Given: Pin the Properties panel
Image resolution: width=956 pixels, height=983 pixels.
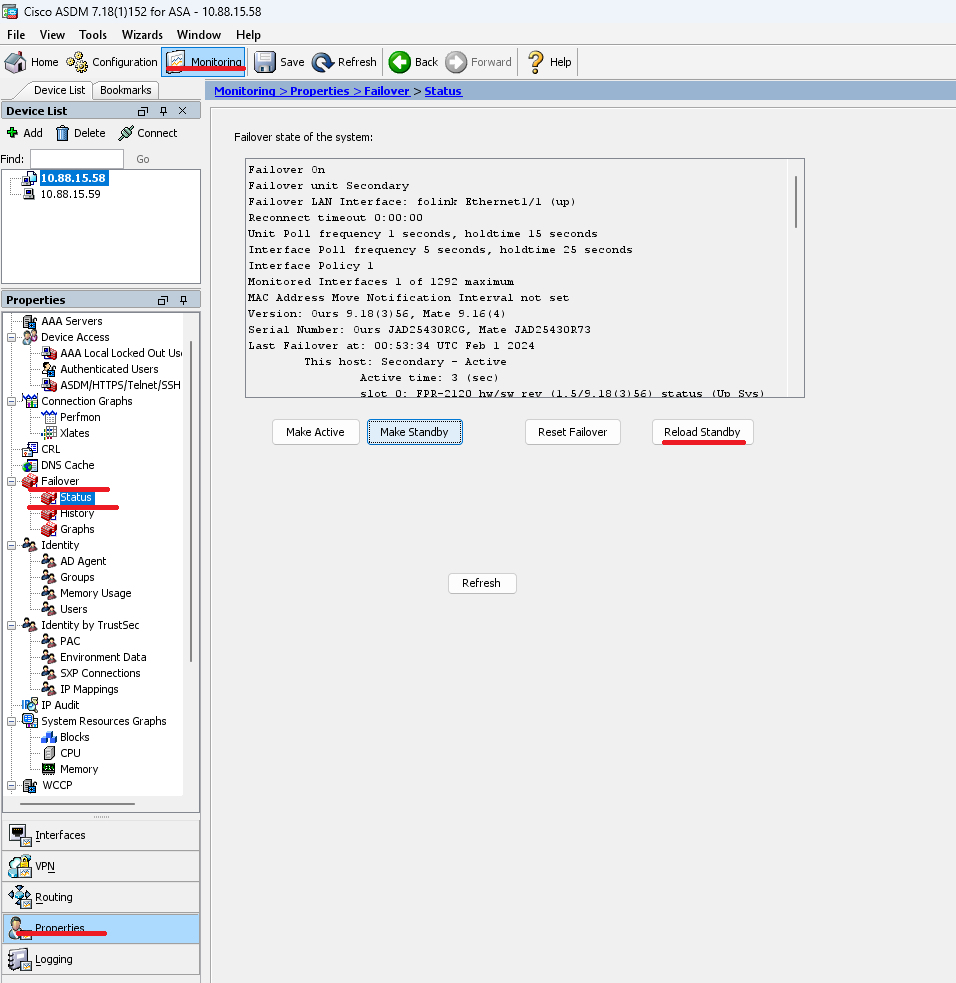Looking at the screenshot, I should (x=183, y=300).
